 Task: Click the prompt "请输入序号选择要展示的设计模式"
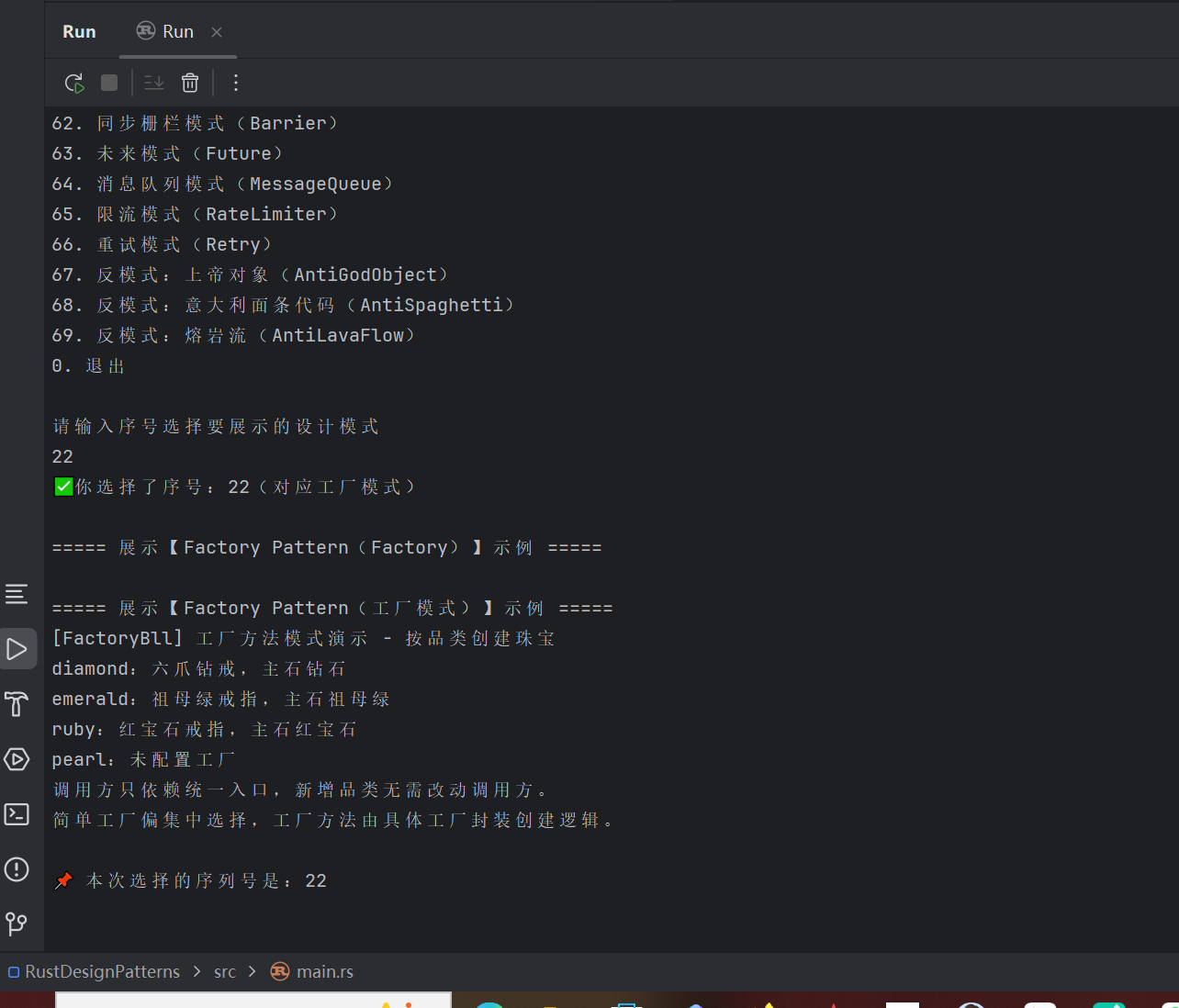coord(216,426)
